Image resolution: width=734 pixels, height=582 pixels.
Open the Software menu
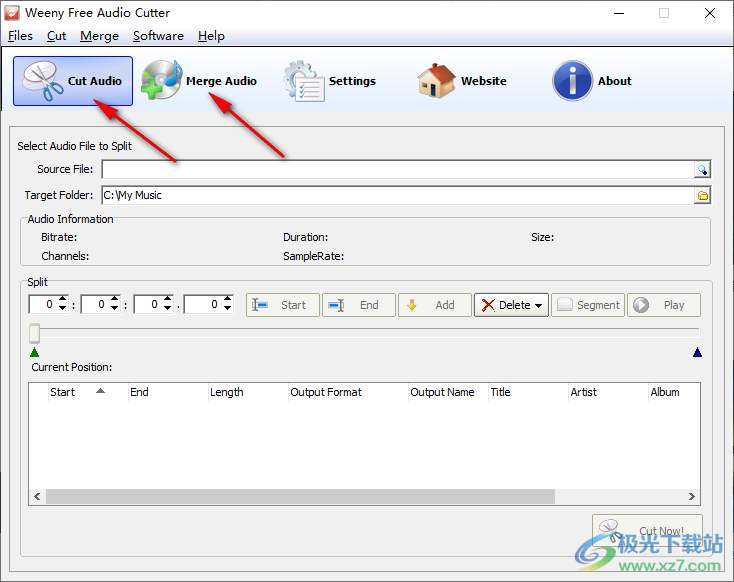point(158,36)
